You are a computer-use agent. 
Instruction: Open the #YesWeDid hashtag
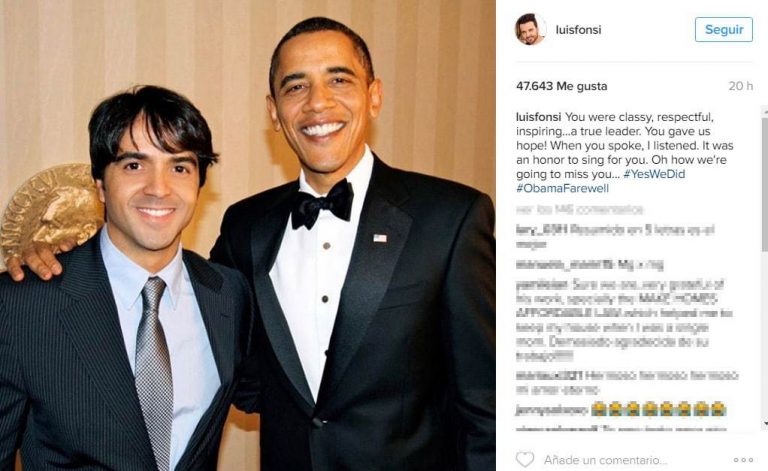pos(654,174)
